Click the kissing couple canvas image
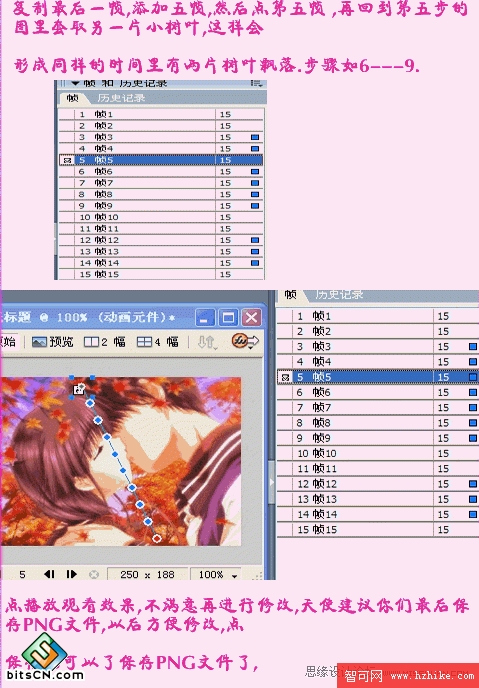 [x=121, y=461]
